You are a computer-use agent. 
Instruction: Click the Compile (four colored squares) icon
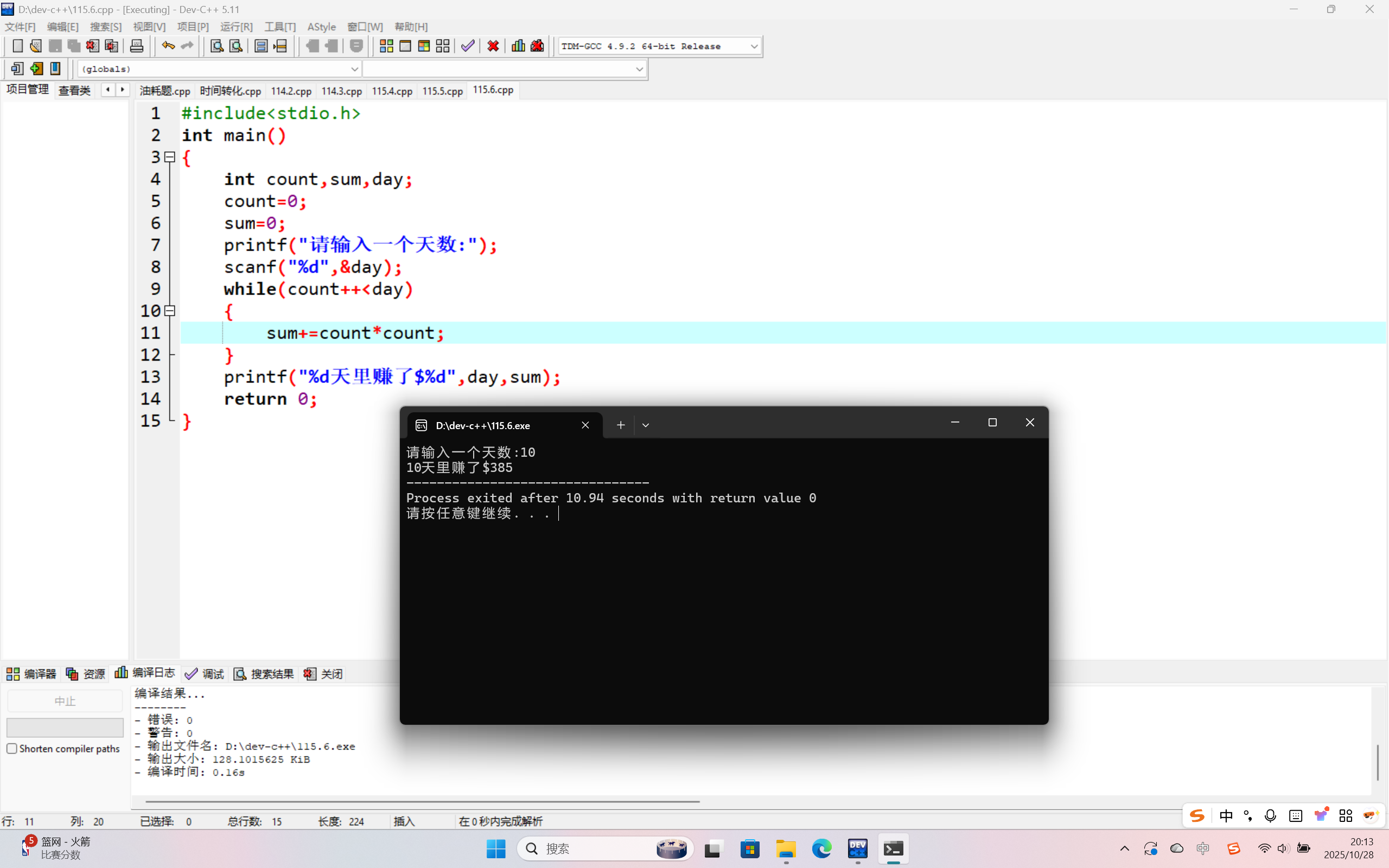click(x=386, y=46)
